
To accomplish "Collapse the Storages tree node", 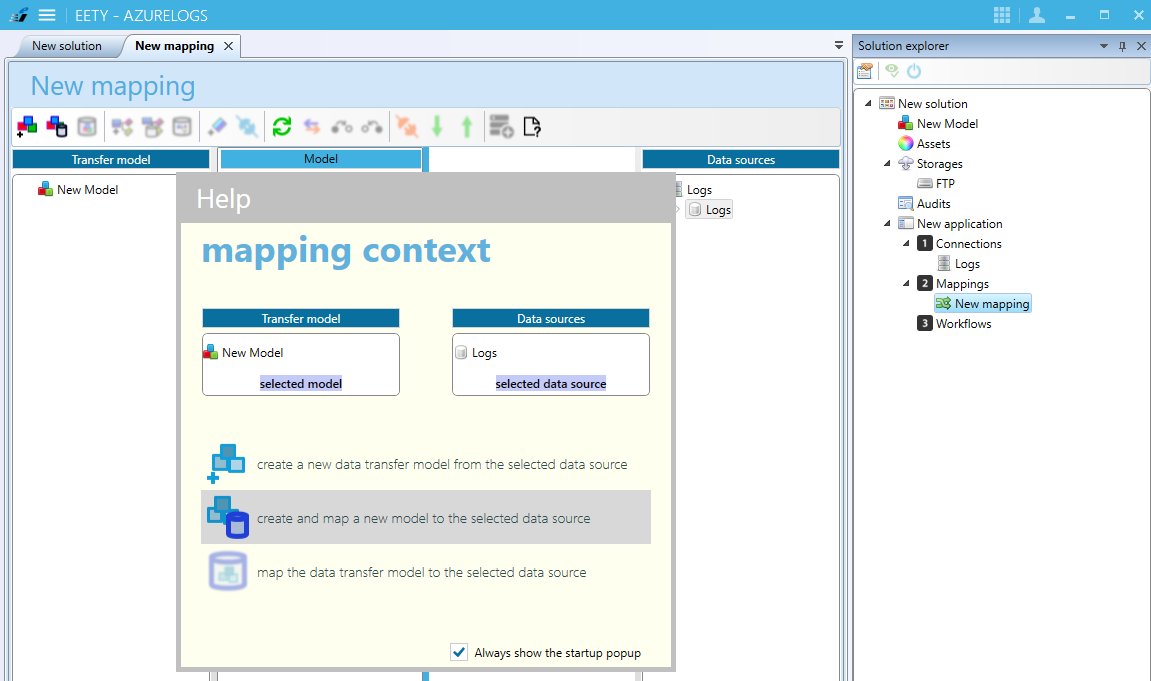I will pyautogui.click(x=886, y=163).
